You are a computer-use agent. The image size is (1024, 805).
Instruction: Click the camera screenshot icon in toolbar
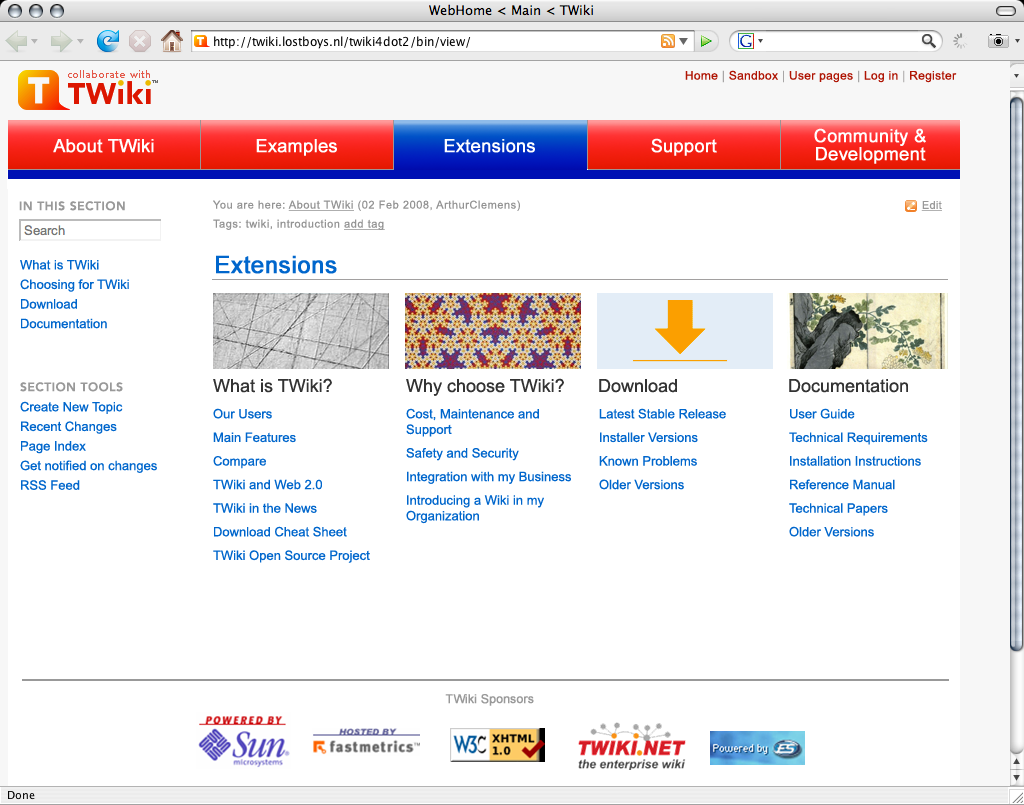pos(997,41)
